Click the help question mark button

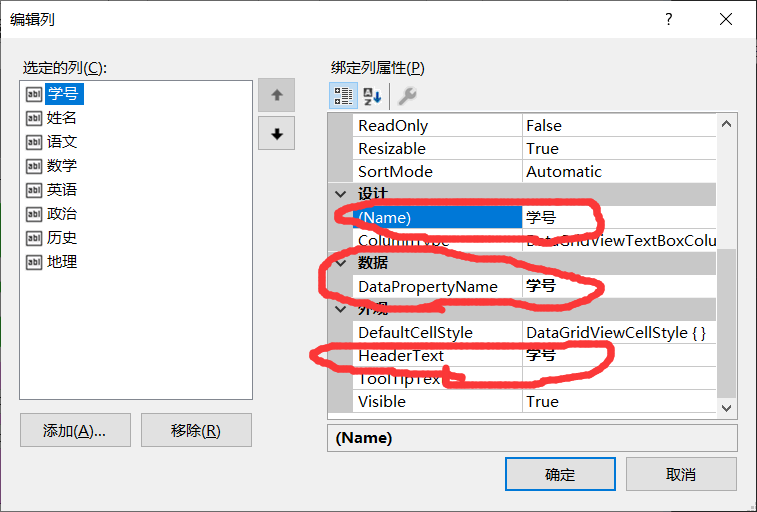click(669, 19)
